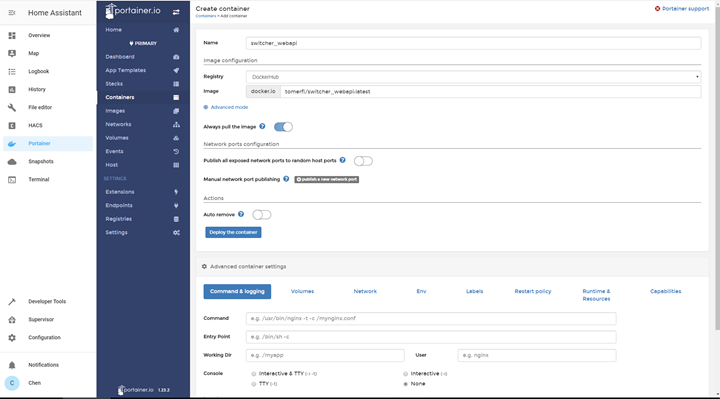Follow the Containers breadcrumb link
Viewport: 720px width, 399px height.
[206, 16]
